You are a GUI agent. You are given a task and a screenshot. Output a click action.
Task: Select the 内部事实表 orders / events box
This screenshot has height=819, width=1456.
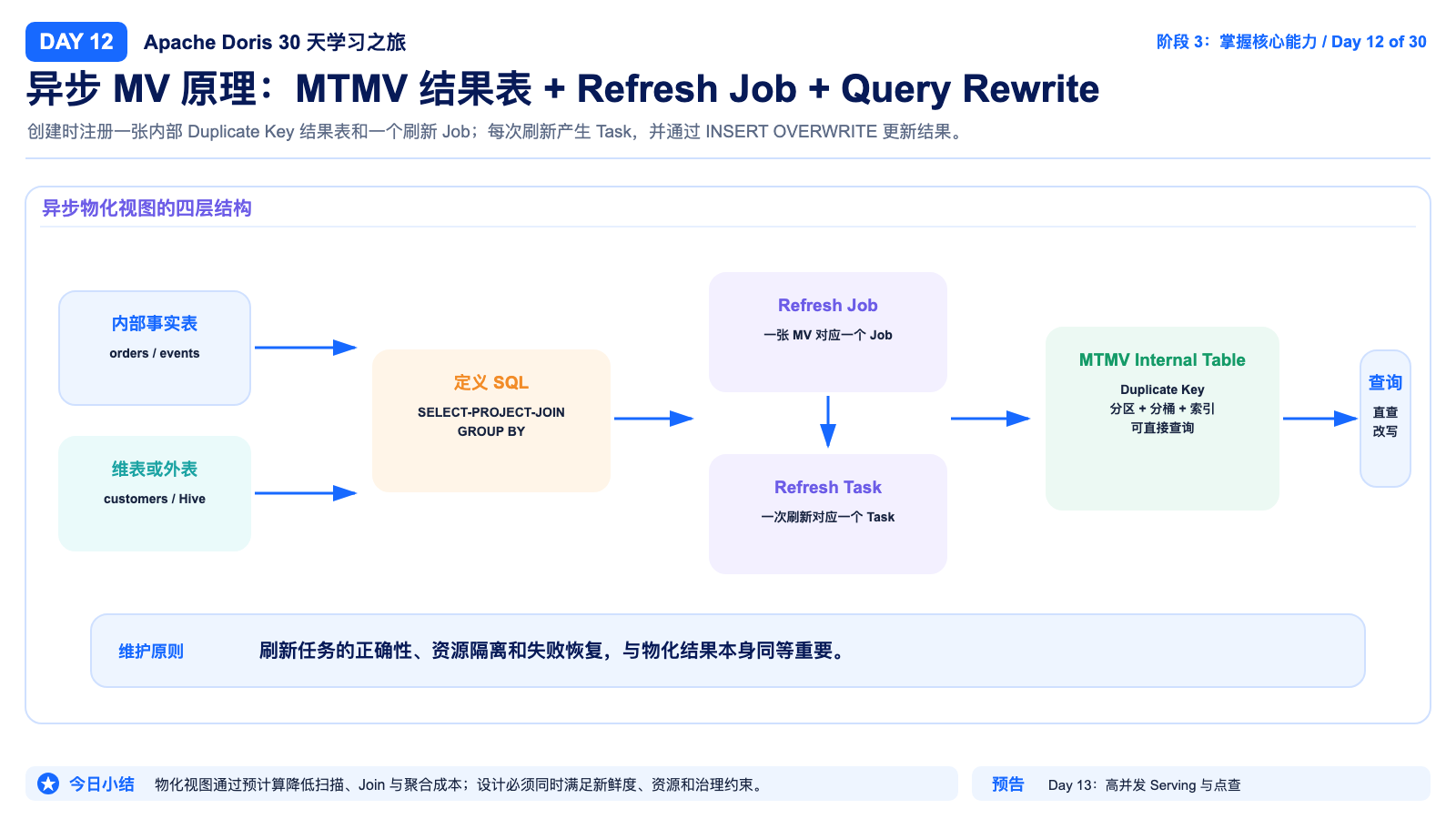click(155, 348)
